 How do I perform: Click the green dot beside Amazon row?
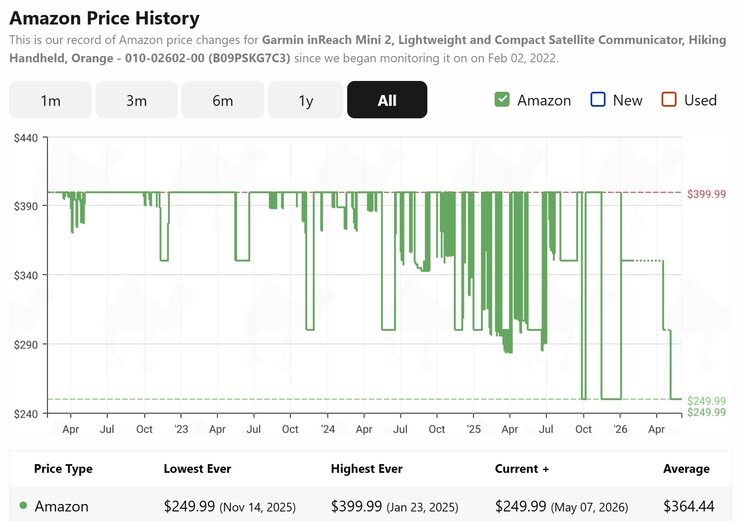point(23,505)
